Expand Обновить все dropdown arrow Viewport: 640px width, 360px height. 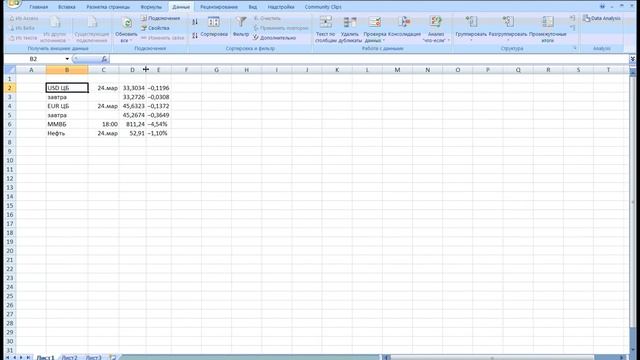131,41
